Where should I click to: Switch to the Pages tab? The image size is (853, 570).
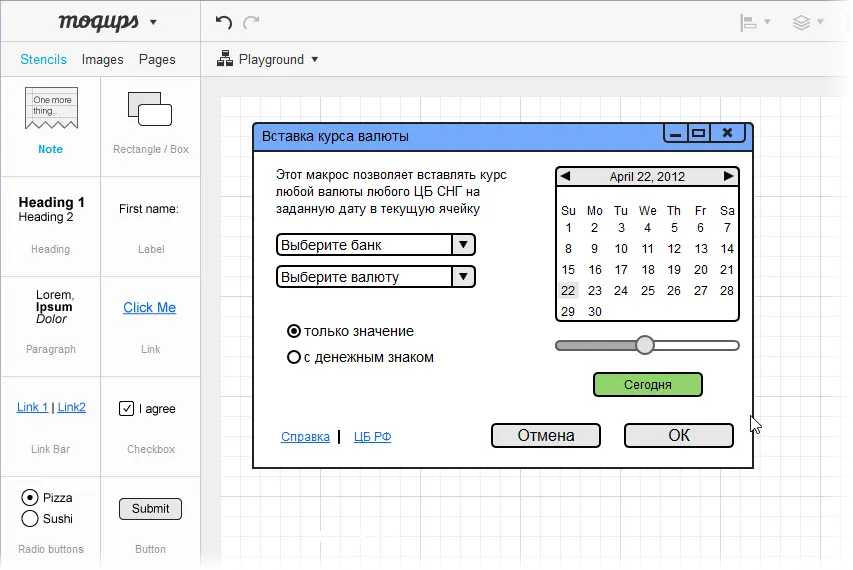tap(157, 59)
